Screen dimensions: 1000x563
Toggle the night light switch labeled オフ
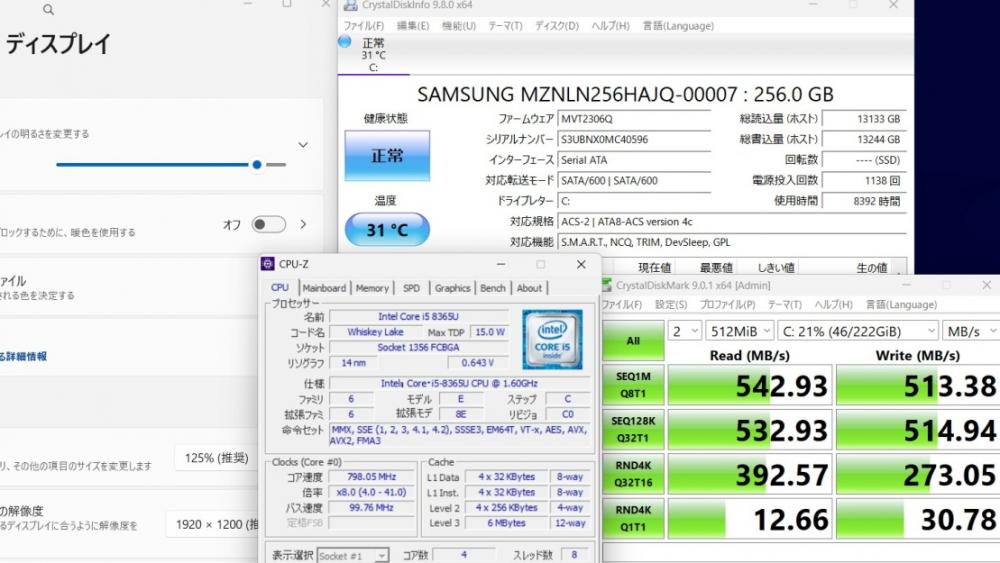point(268,224)
